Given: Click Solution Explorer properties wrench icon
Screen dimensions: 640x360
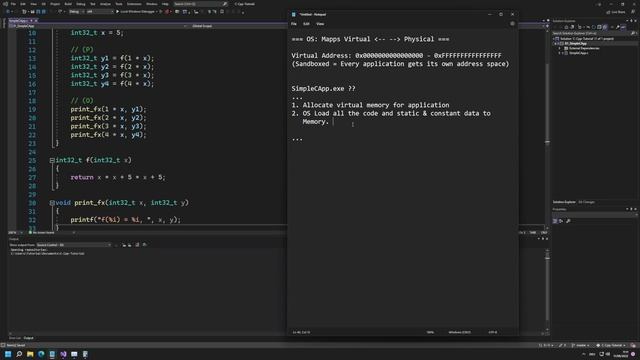Looking at the screenshot, I should point(618,27).
